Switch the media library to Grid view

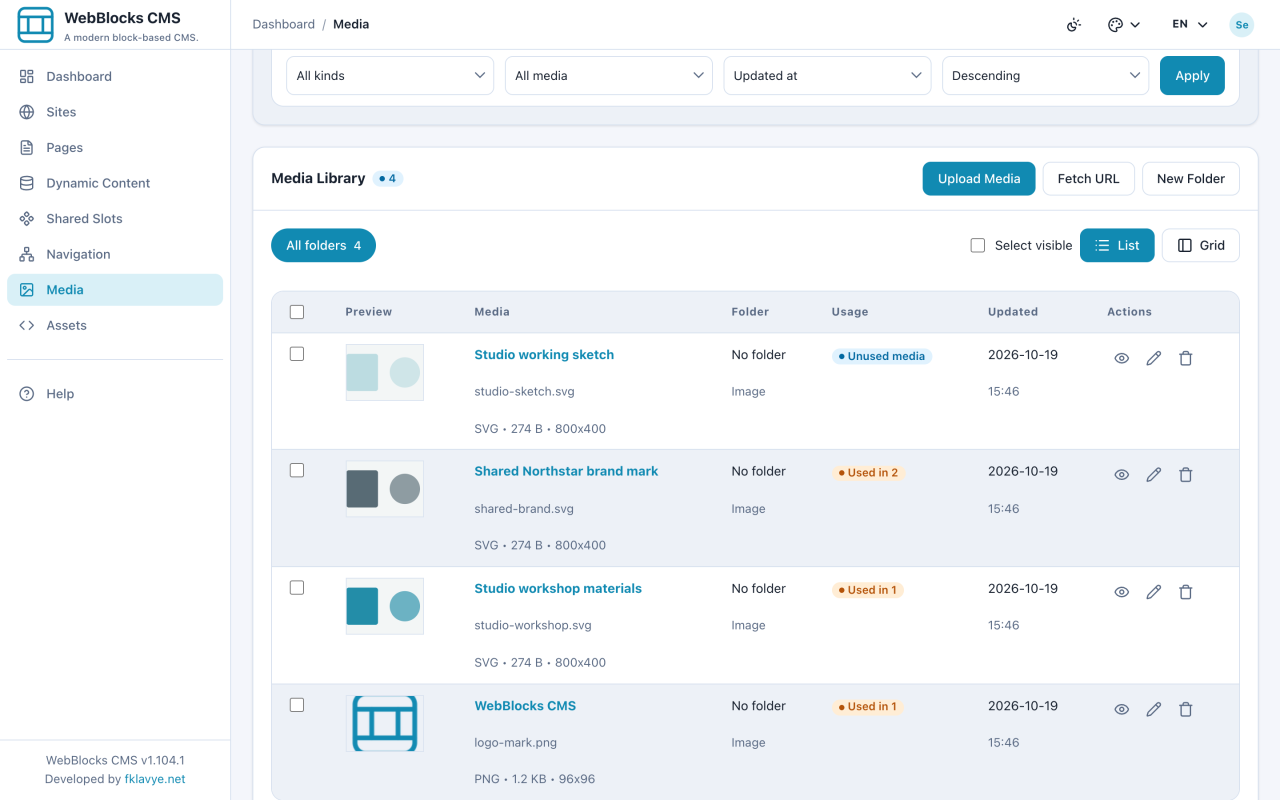pyautogui.click(x=1201, y=245)
